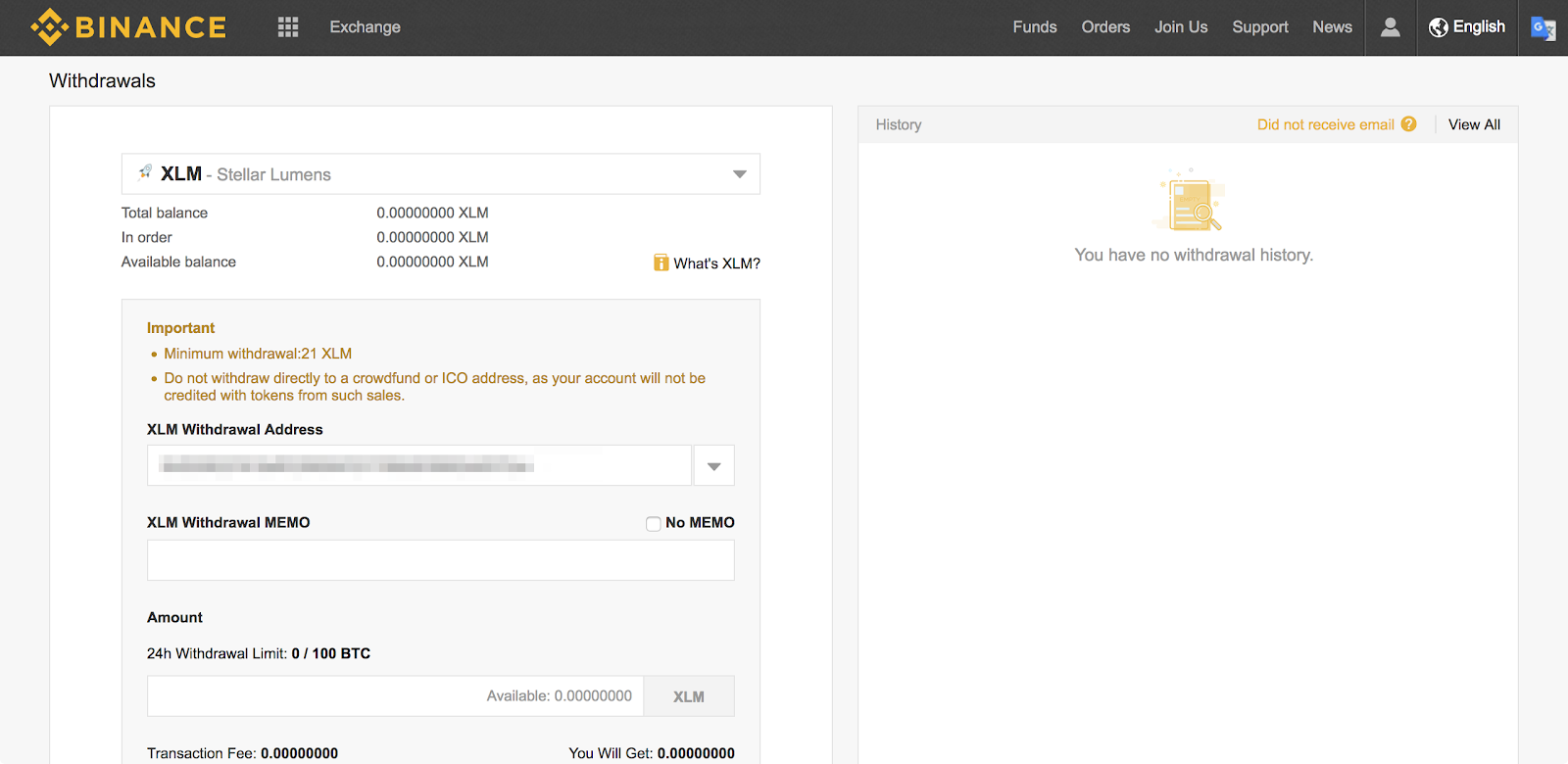This screenshot has height=764, width=1568.
Task: Click the Total balance value 0.00000000 XLM
Action: click(x=432, y=213)
